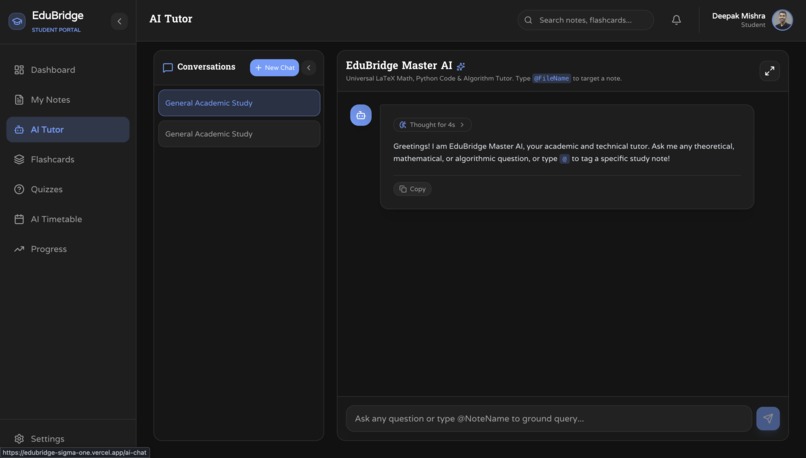Click the @FileName tag hint
The image size is (806, 458).
pos(551,79)
